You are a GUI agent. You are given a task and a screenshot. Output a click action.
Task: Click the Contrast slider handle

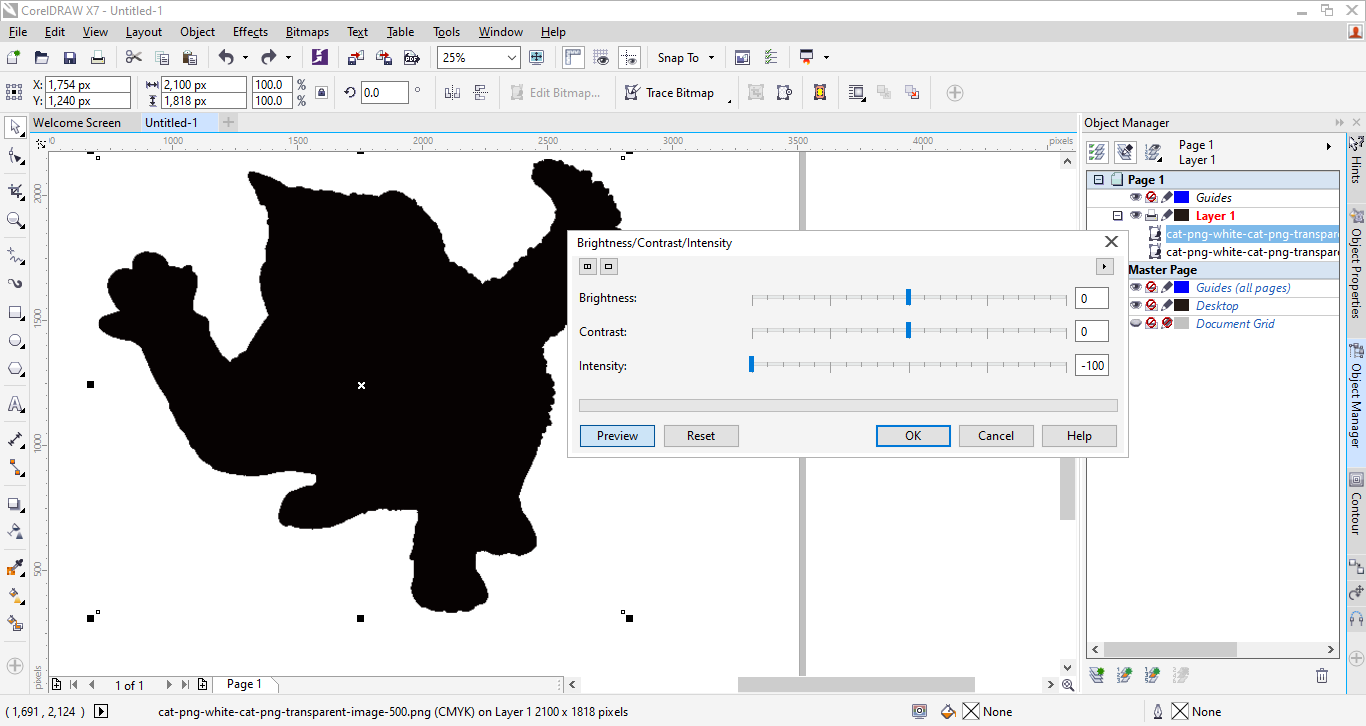click(908, 330)
